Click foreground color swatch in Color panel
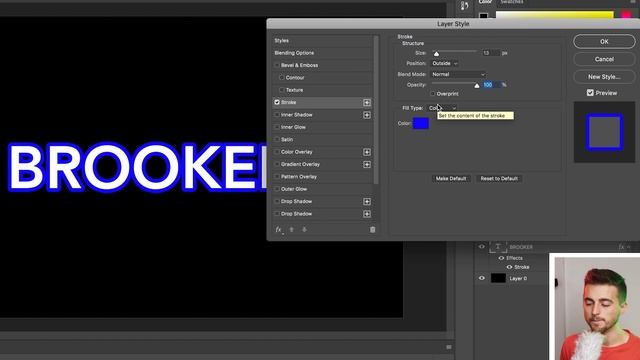The image size is (640, 360). pyautogui.click(x=483, y=16)
